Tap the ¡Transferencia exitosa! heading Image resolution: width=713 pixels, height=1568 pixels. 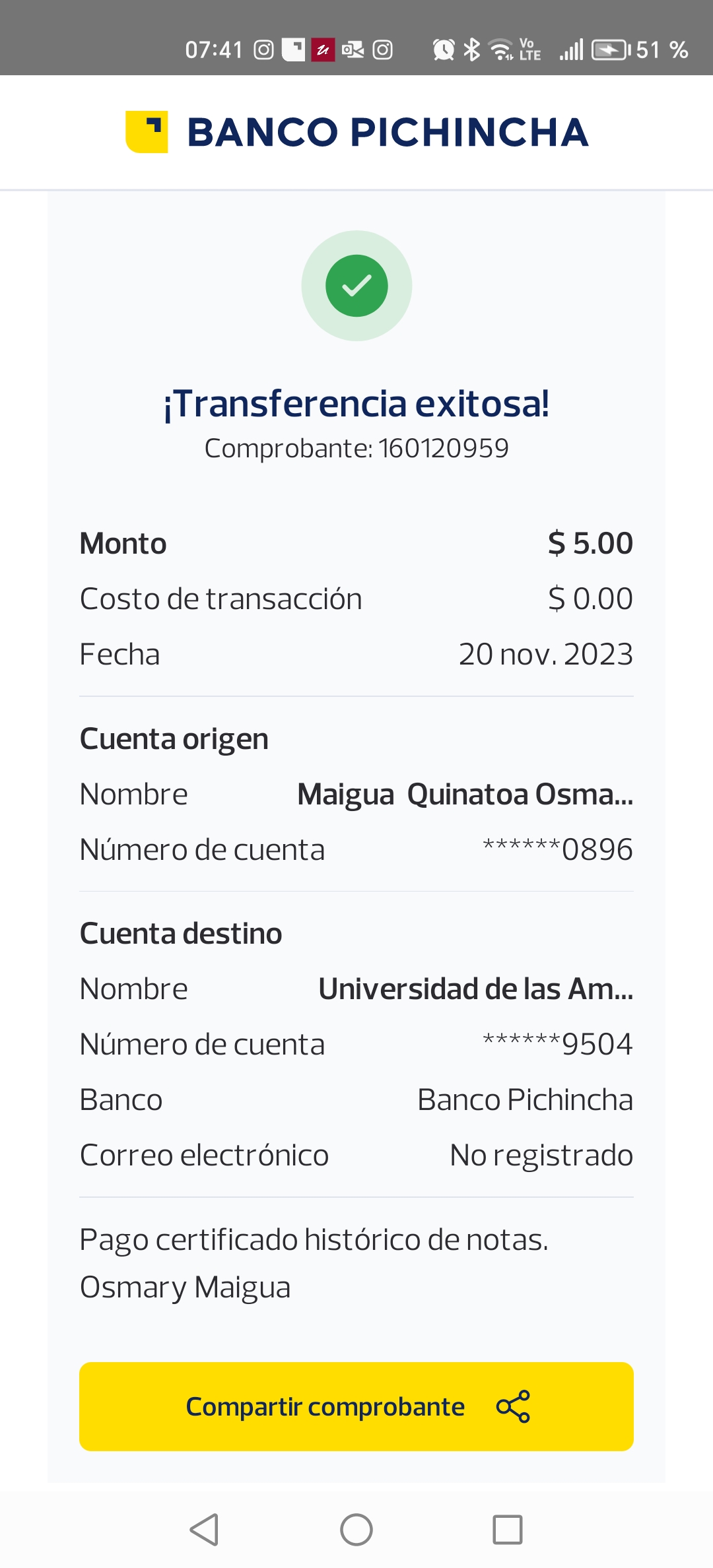pyautogui.click(x=356, y=404)
